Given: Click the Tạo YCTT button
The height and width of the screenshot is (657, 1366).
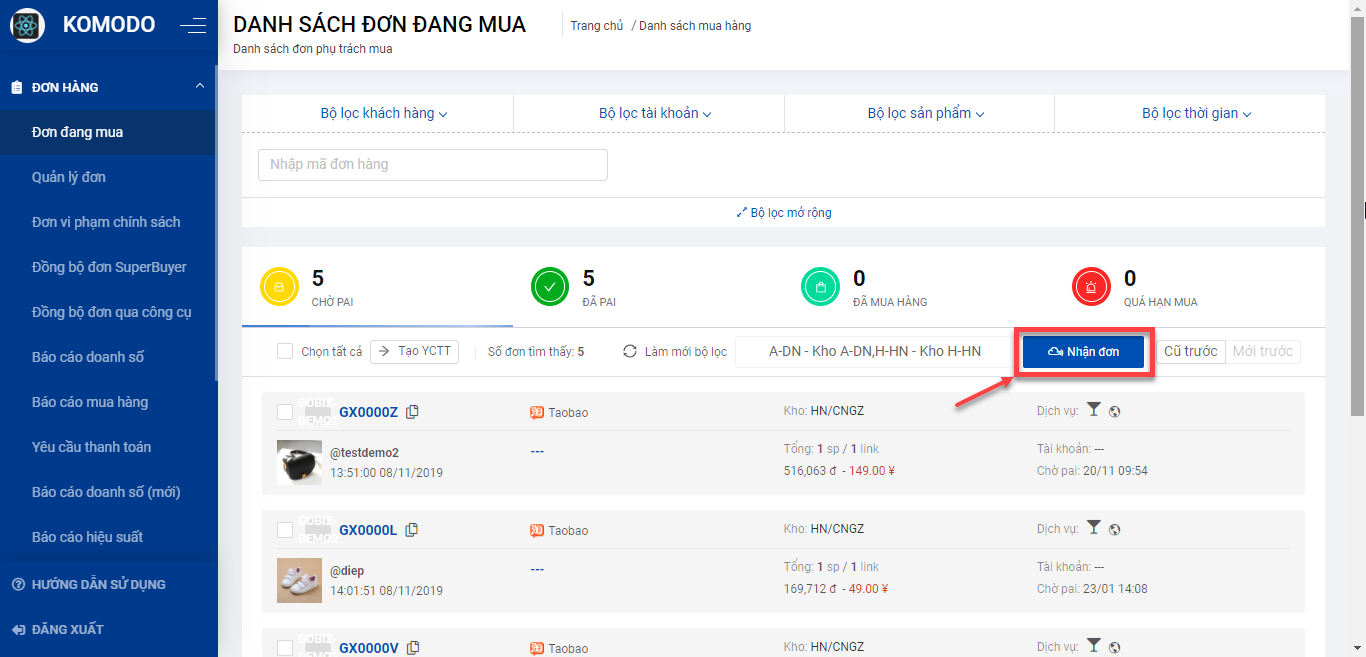Looking at the screenshot, I should pyautogui.click(x=415, y=351).
